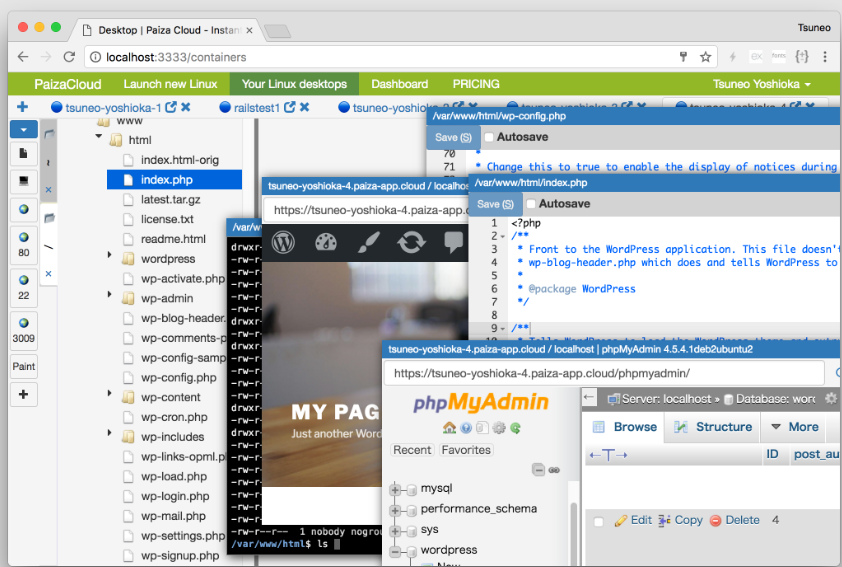842x567 pixels.
Task: Open tsuneo-yoshioka-1 in new window icon
Action: (171, 107)
